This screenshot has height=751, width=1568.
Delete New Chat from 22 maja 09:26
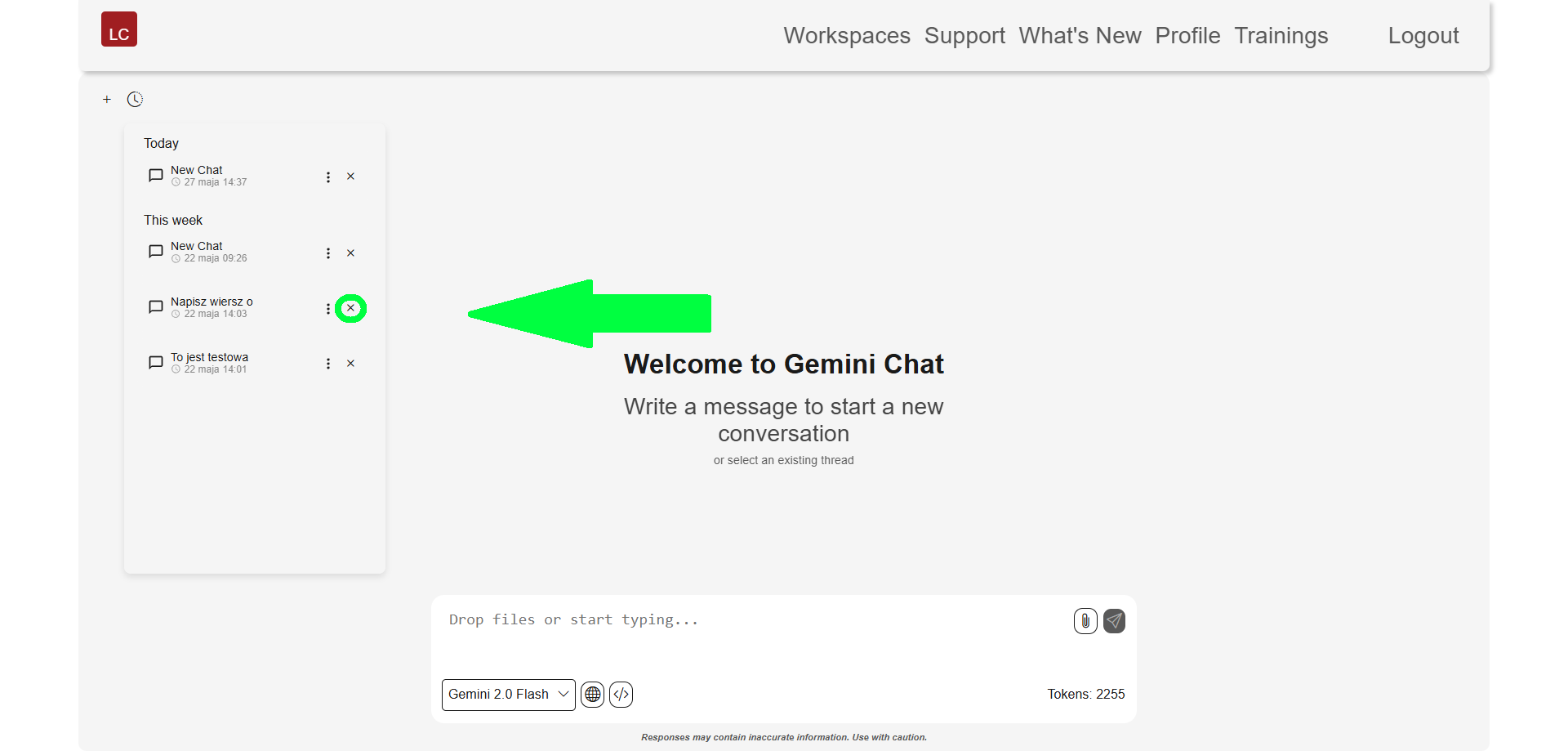click(x=350, y=253)
